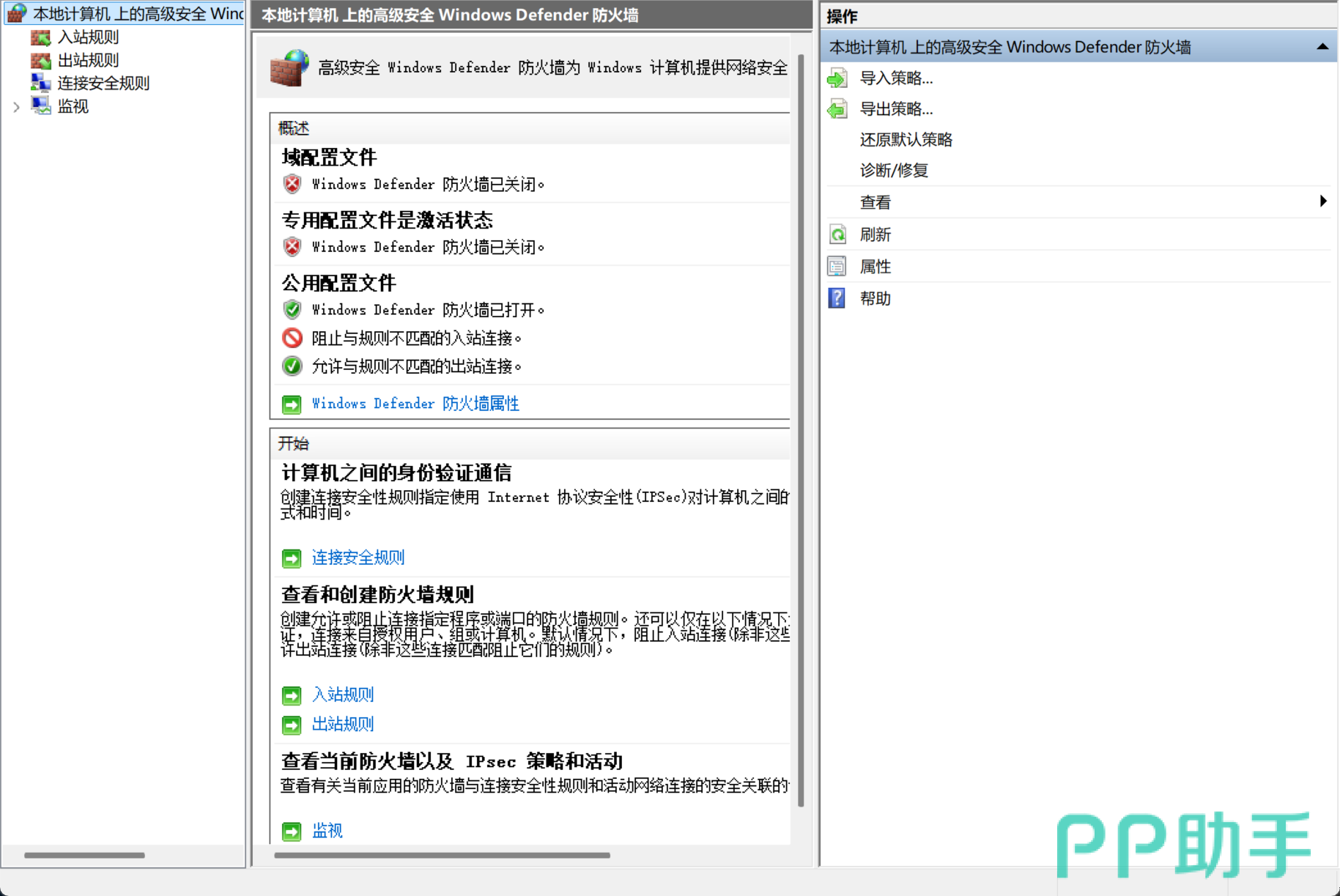Click the firewall root node icon in tree
Image resolution: width=1340 pixels, height=896 pixels.
click(x=17, y=13)
